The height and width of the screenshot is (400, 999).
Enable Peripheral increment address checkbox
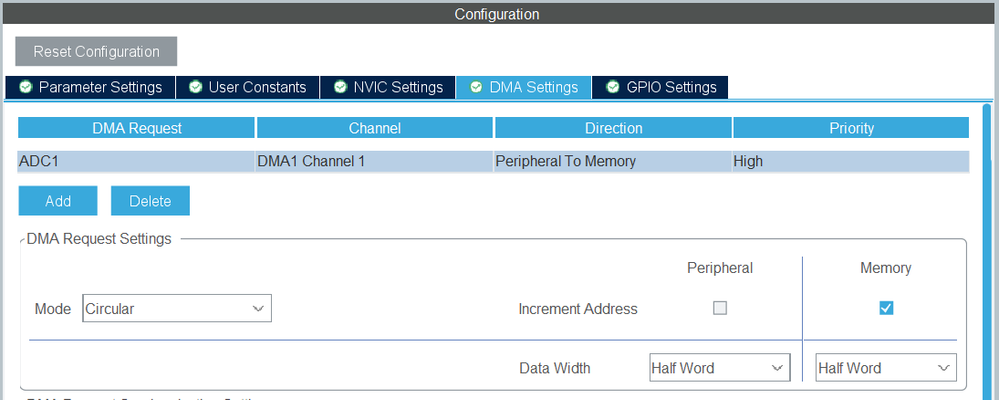click(x=720, y=308)
